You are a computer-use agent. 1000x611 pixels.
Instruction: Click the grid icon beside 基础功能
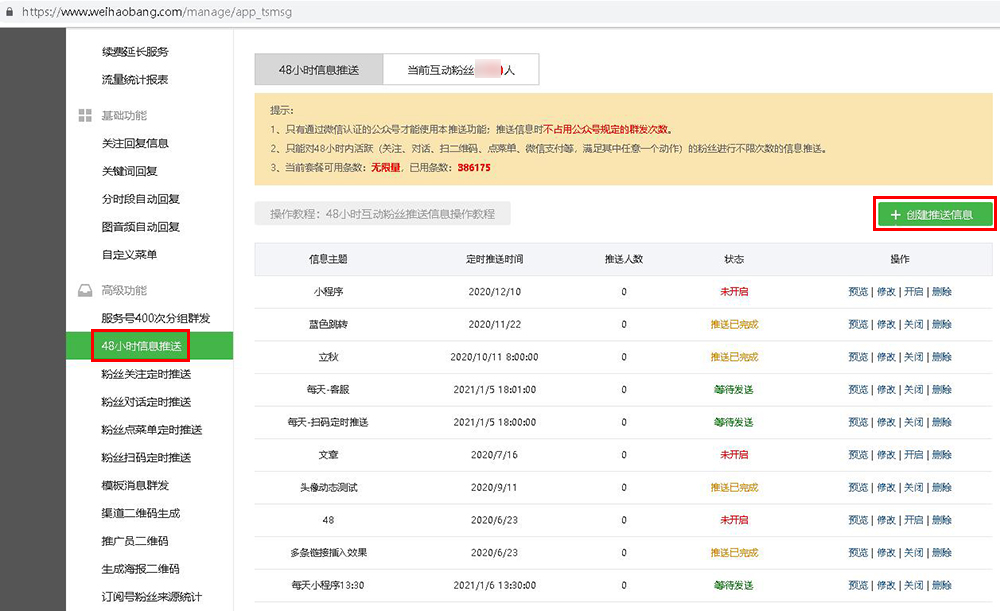tap(85, 116)
